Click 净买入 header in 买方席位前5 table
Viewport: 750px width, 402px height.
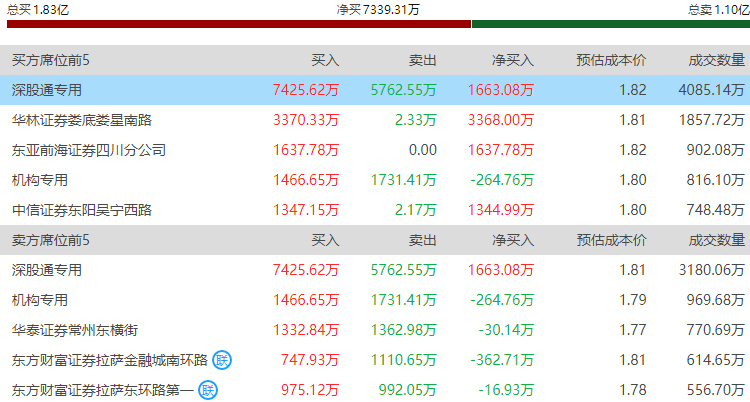point(513,60)
